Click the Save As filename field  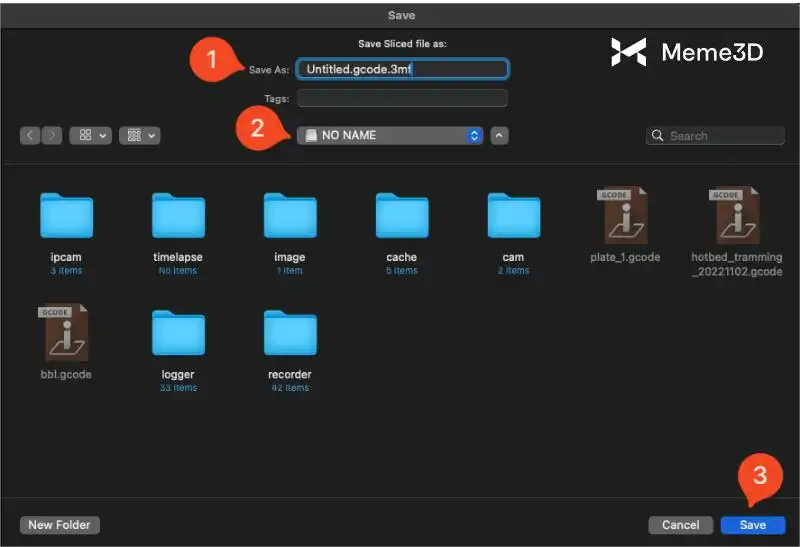pyautogui.click(x=402, y=69)
